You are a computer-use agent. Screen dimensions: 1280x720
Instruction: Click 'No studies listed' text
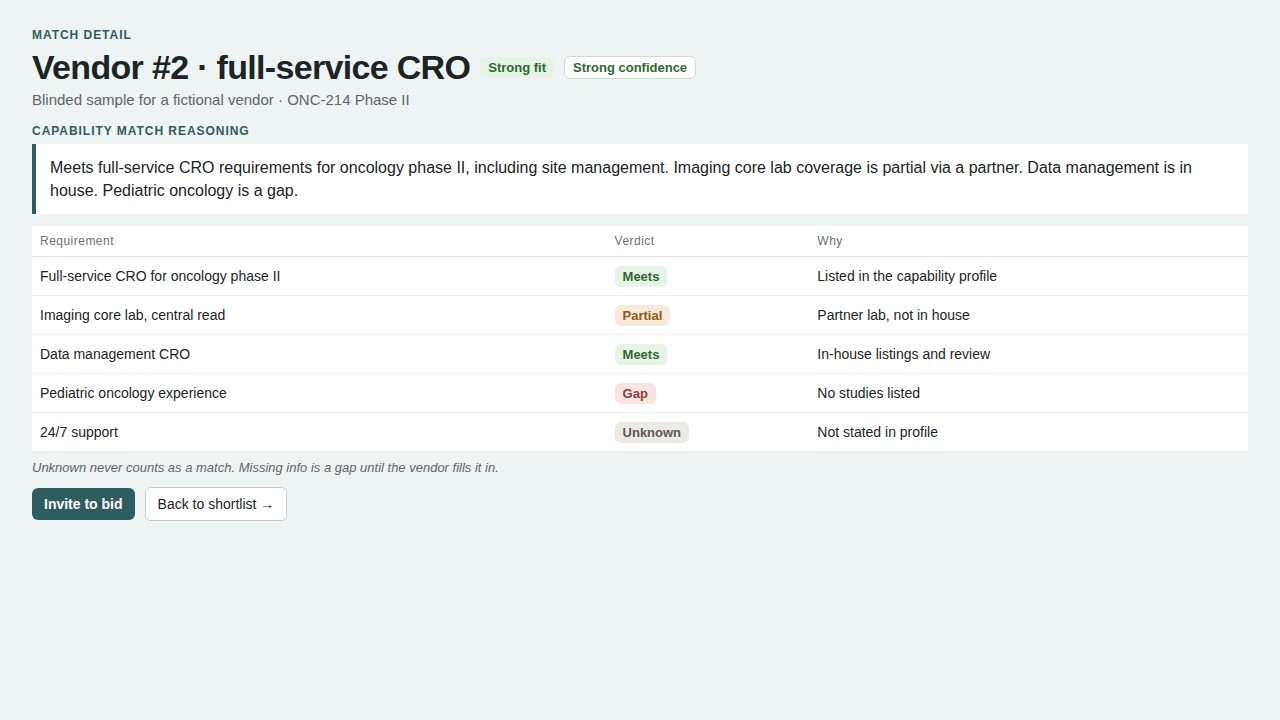[x=868, y=393]
